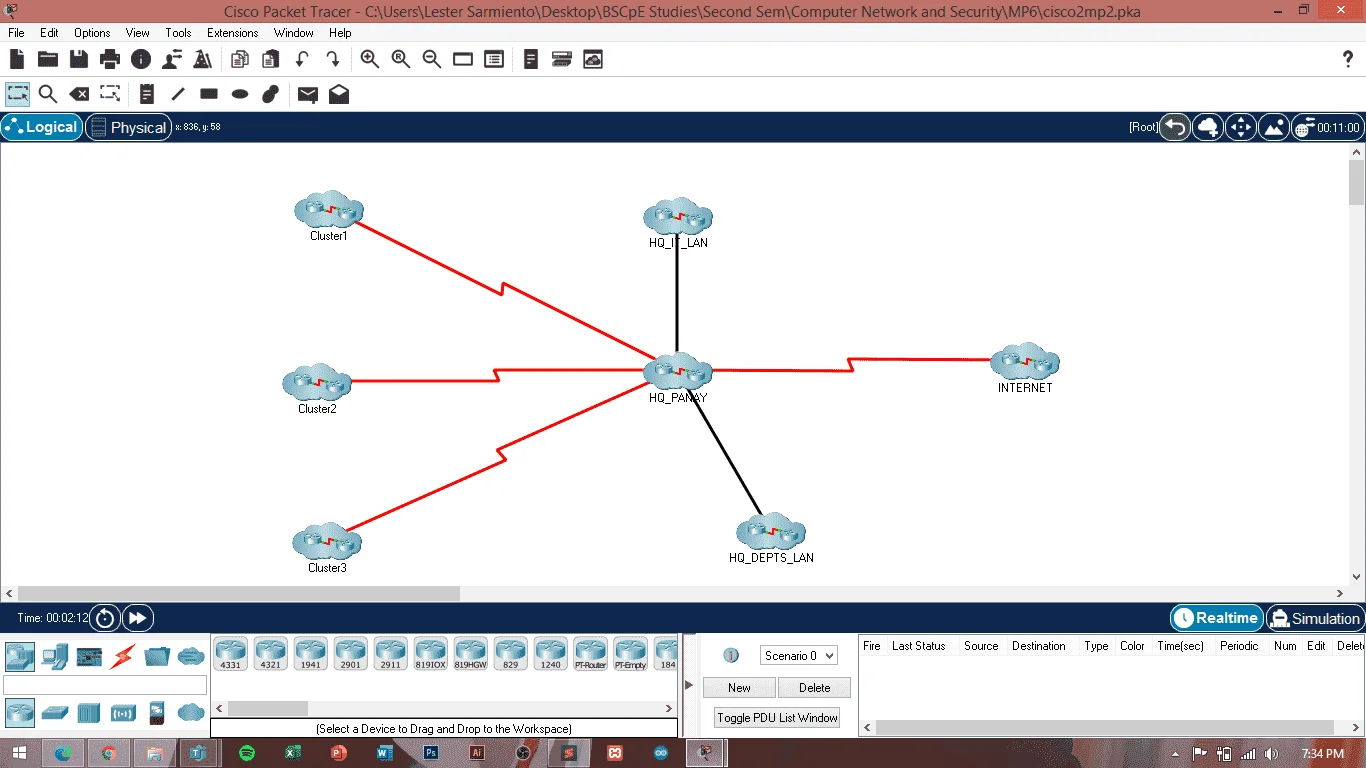
Task: Open Spotify from the taskbar
Action: (247, 753)
